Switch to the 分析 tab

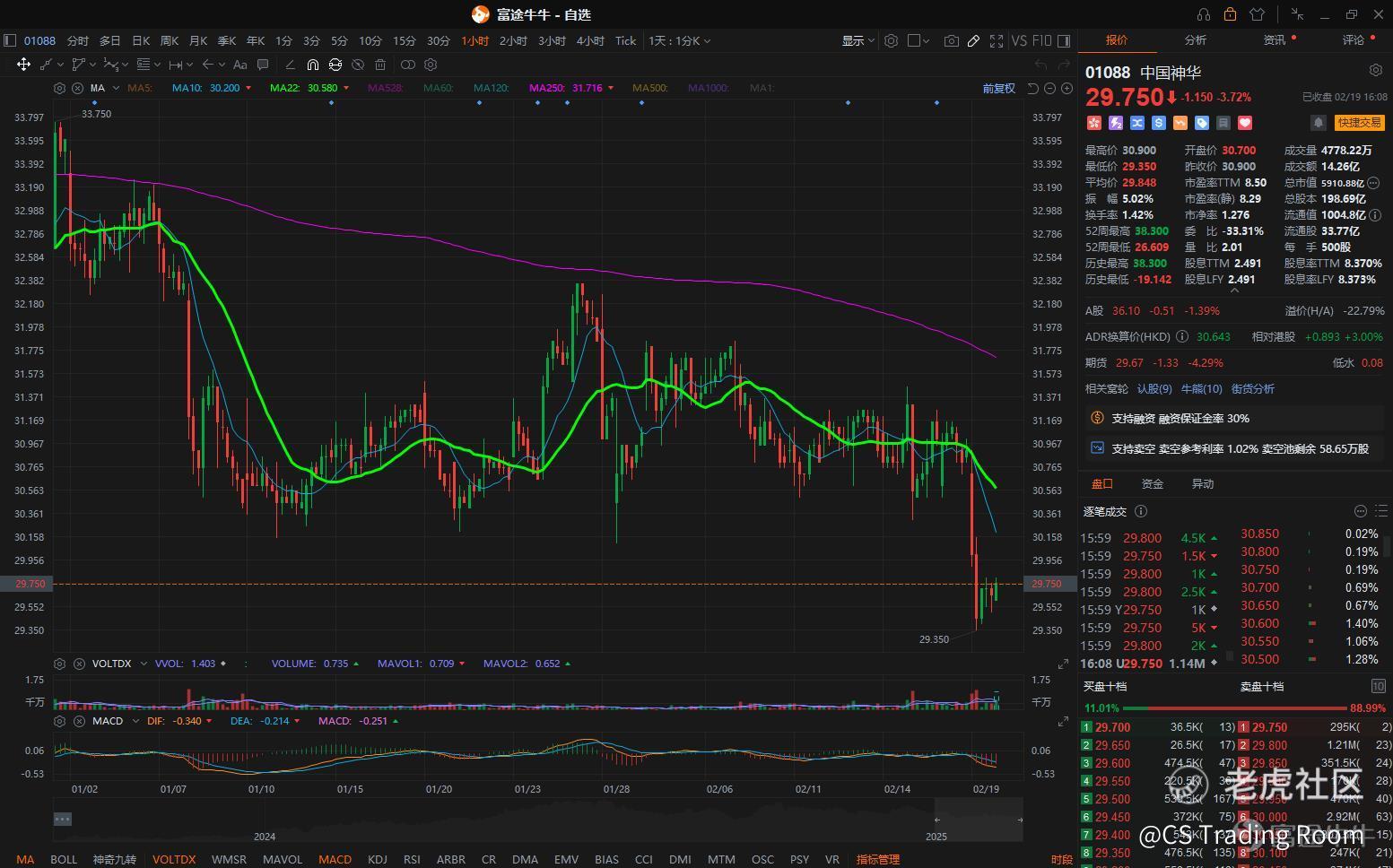pyautogui.click(x=1196, y=40)
